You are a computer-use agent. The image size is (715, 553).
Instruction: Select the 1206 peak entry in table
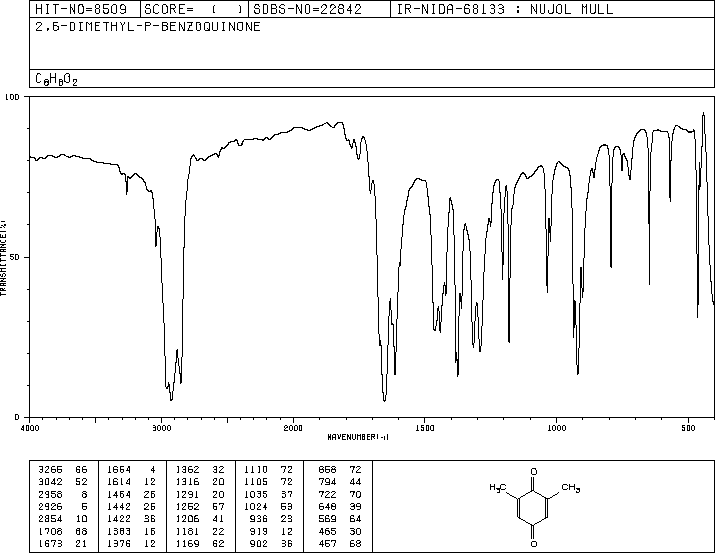200,519
